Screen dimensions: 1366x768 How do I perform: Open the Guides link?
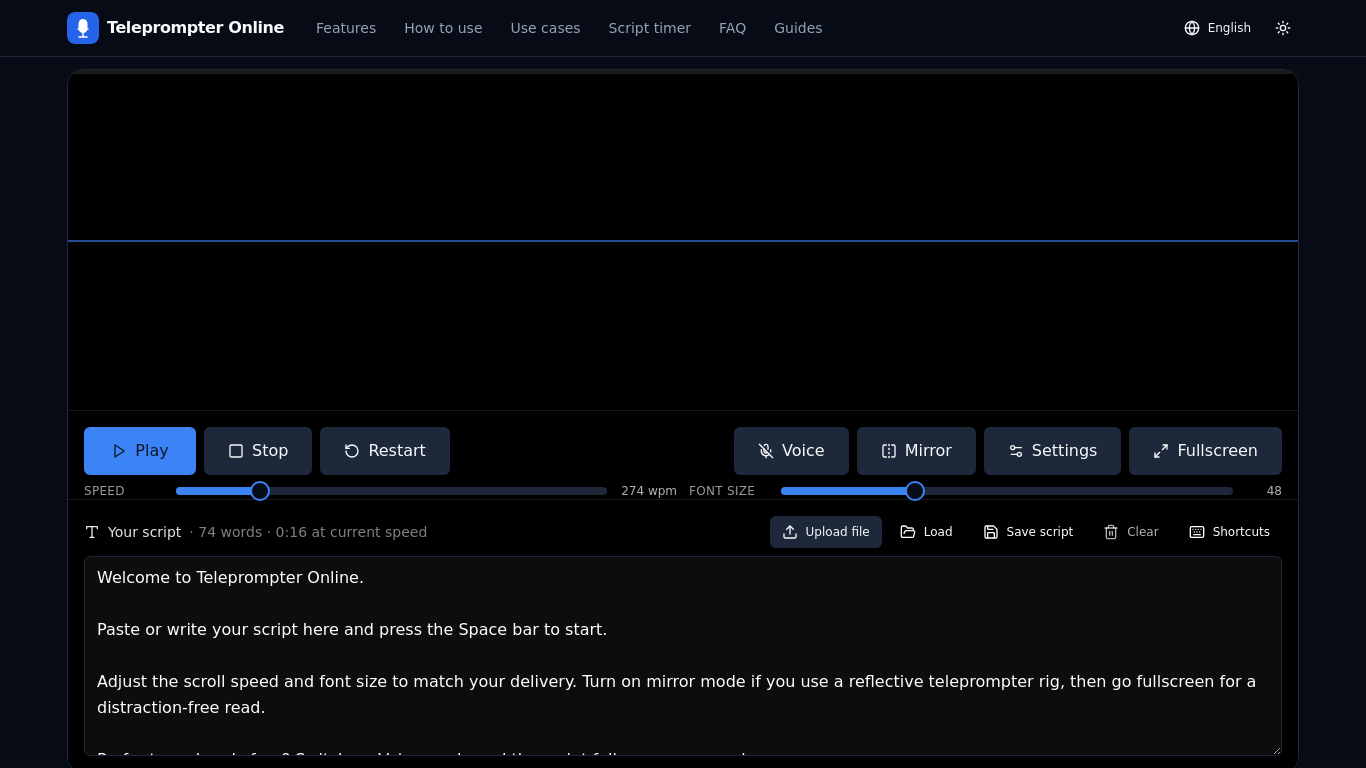click(x=798, y=28)
